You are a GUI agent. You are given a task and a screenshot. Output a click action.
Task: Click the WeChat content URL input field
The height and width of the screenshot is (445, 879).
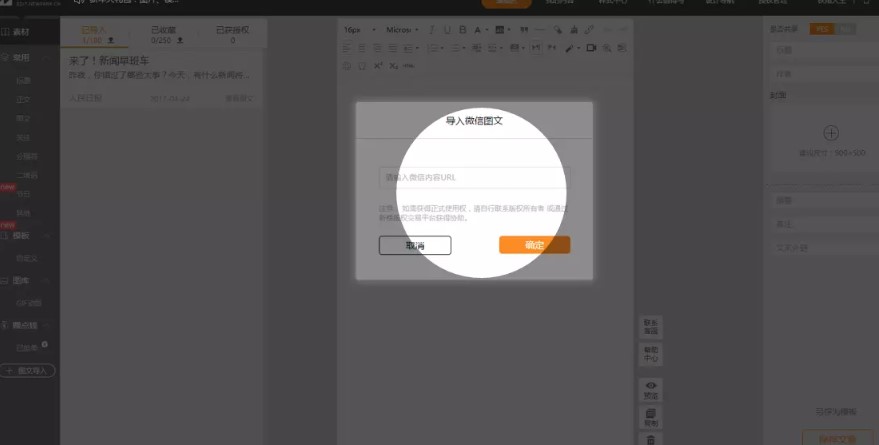pos(473,177)
